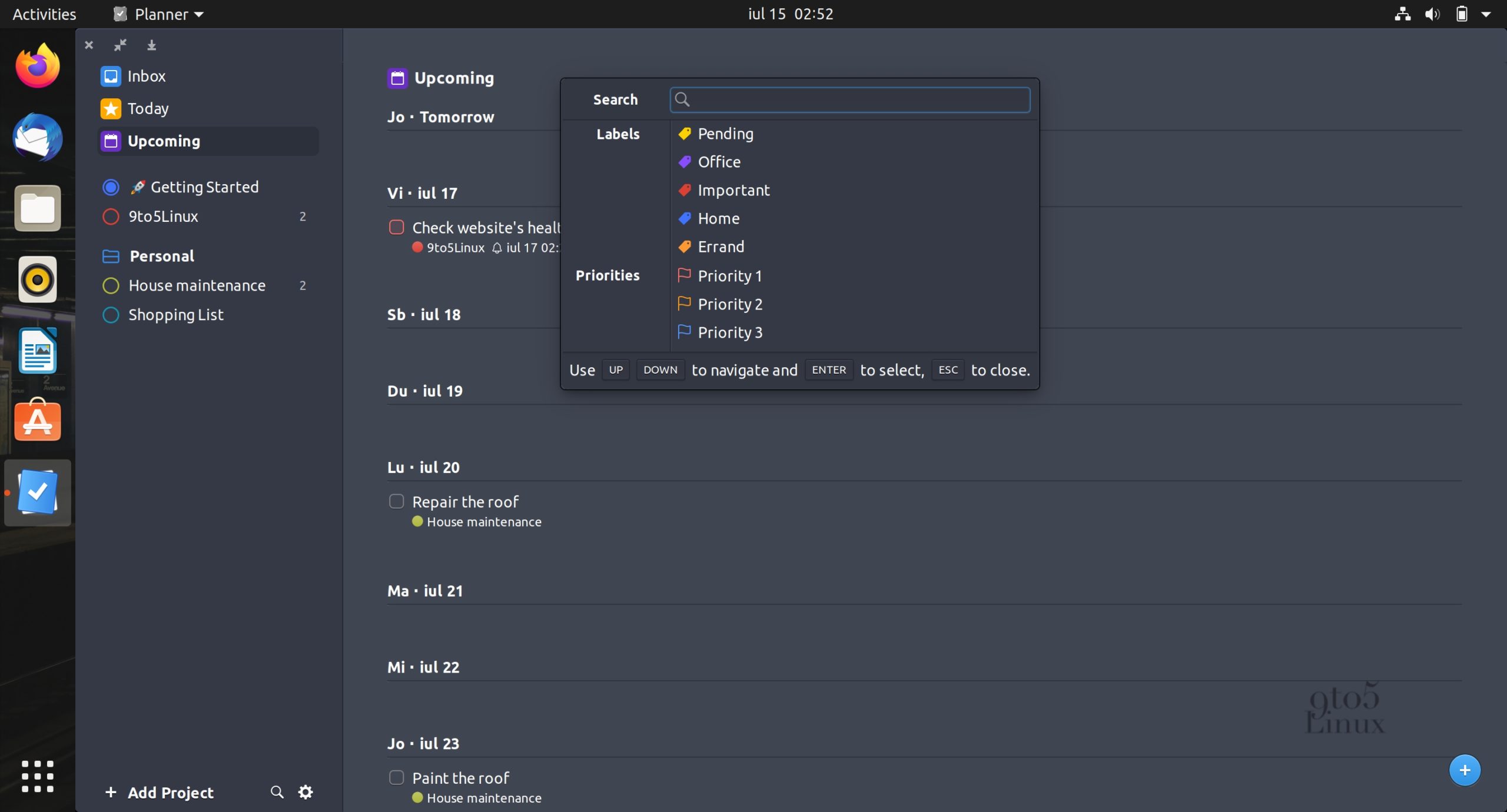Click the search magnifier beside Add Project
This screenshot has width=1507, height=812.
(x=276, y=792)
